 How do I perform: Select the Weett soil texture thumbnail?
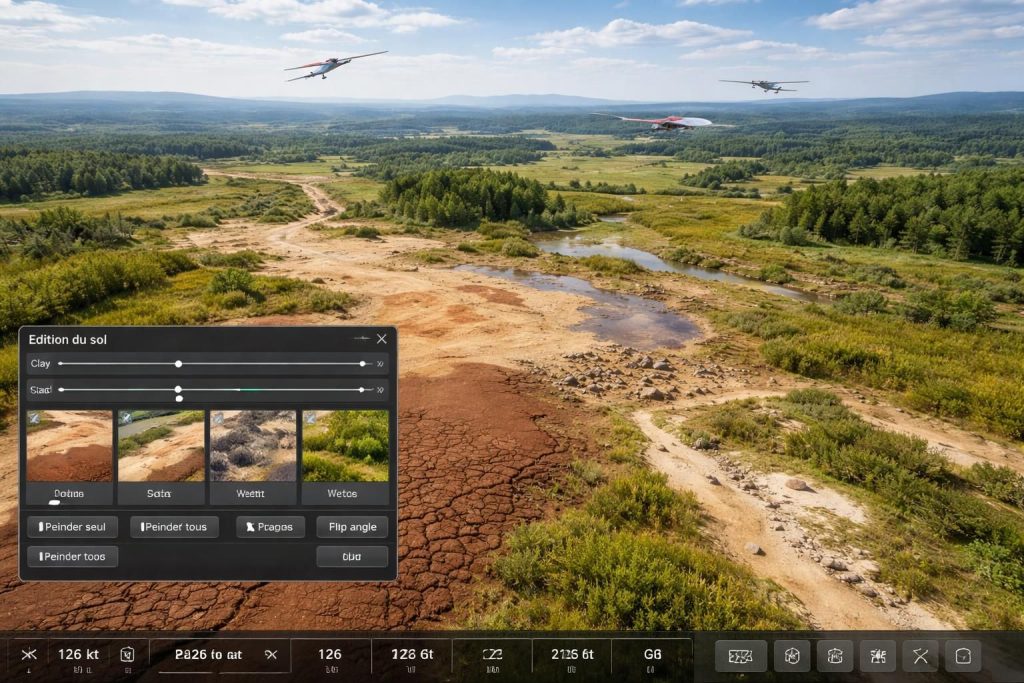[x=253, y=456]
